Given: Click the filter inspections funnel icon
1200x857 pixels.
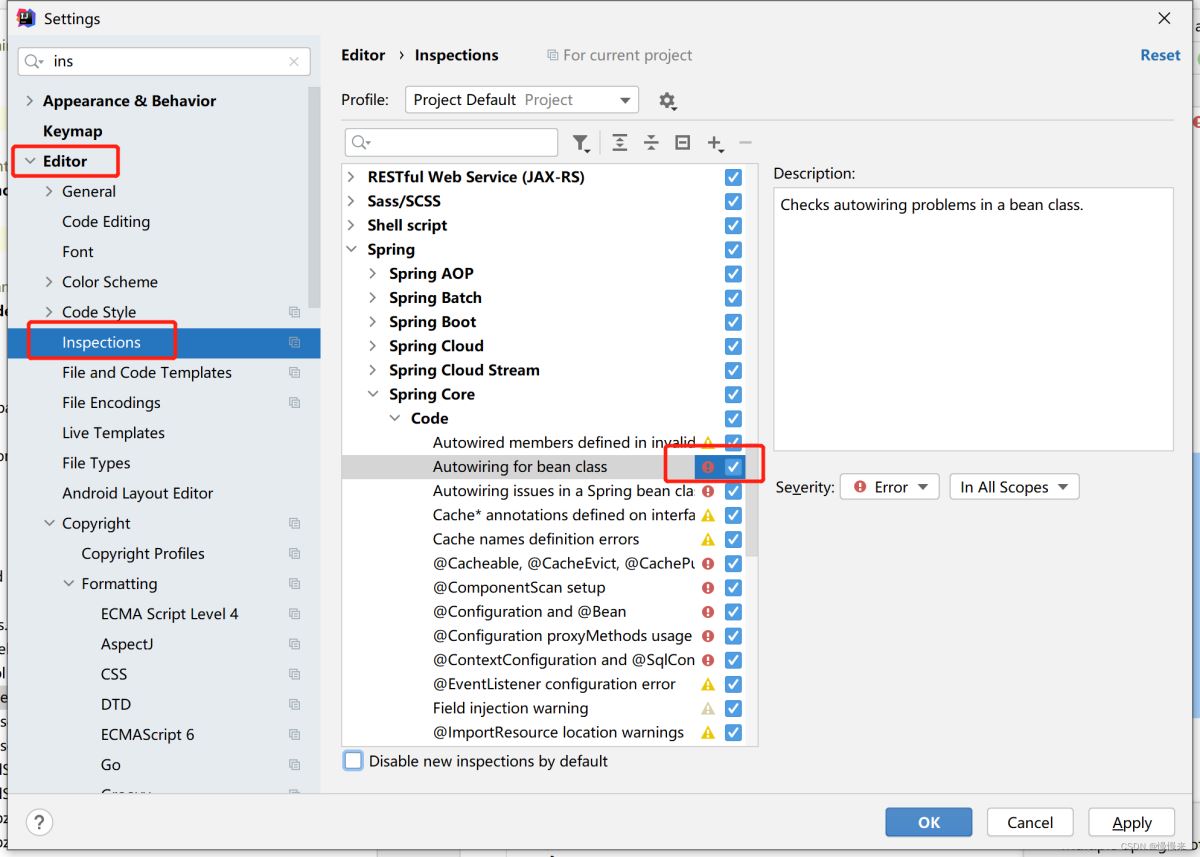Looking at the screenshot, I should click(580, 143).
